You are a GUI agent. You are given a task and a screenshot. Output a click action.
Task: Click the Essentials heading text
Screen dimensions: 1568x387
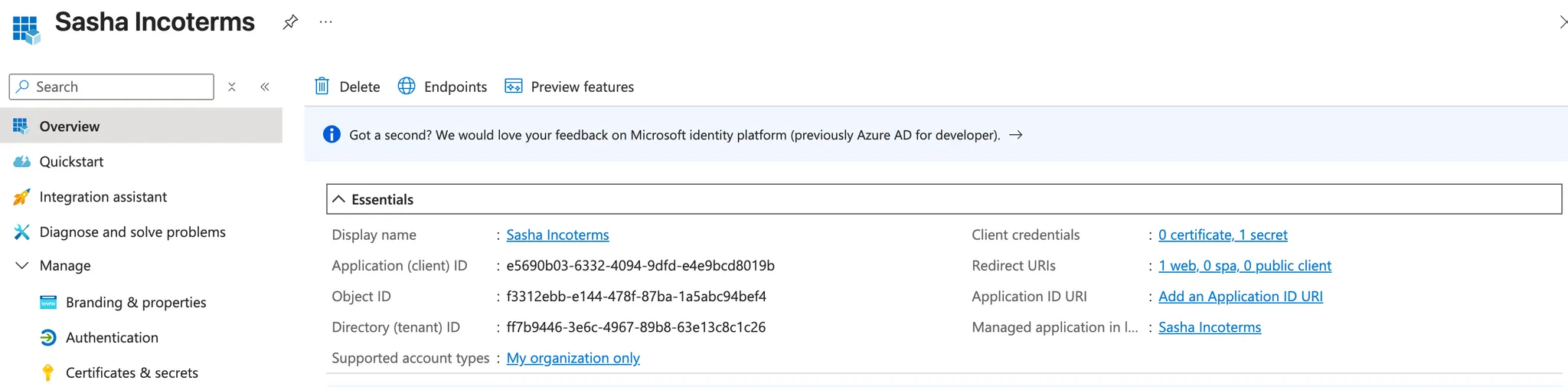click(382, 199)
